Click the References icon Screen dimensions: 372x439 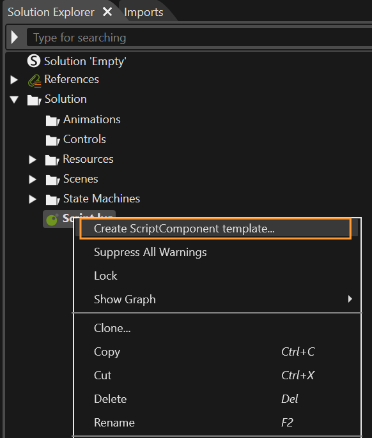click(x=34, y=81)
